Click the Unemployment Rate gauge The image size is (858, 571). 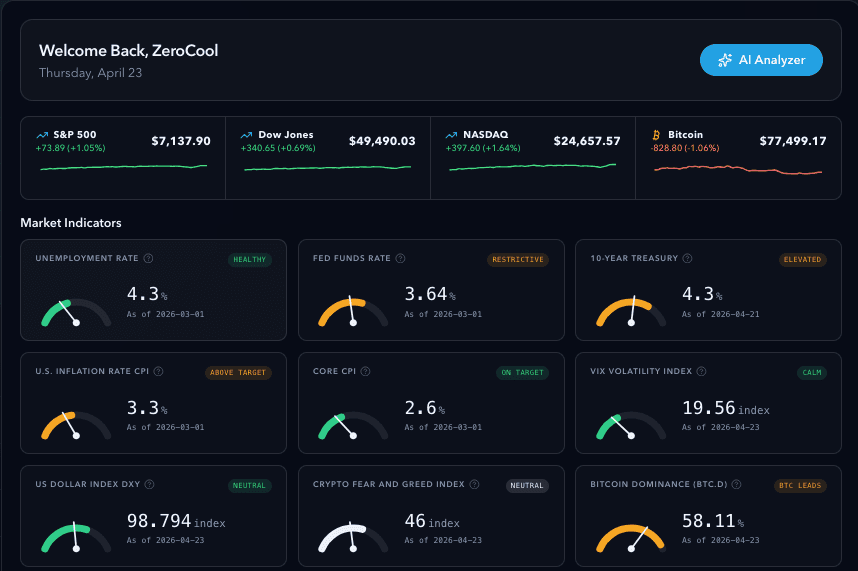(x=76, y=313)
